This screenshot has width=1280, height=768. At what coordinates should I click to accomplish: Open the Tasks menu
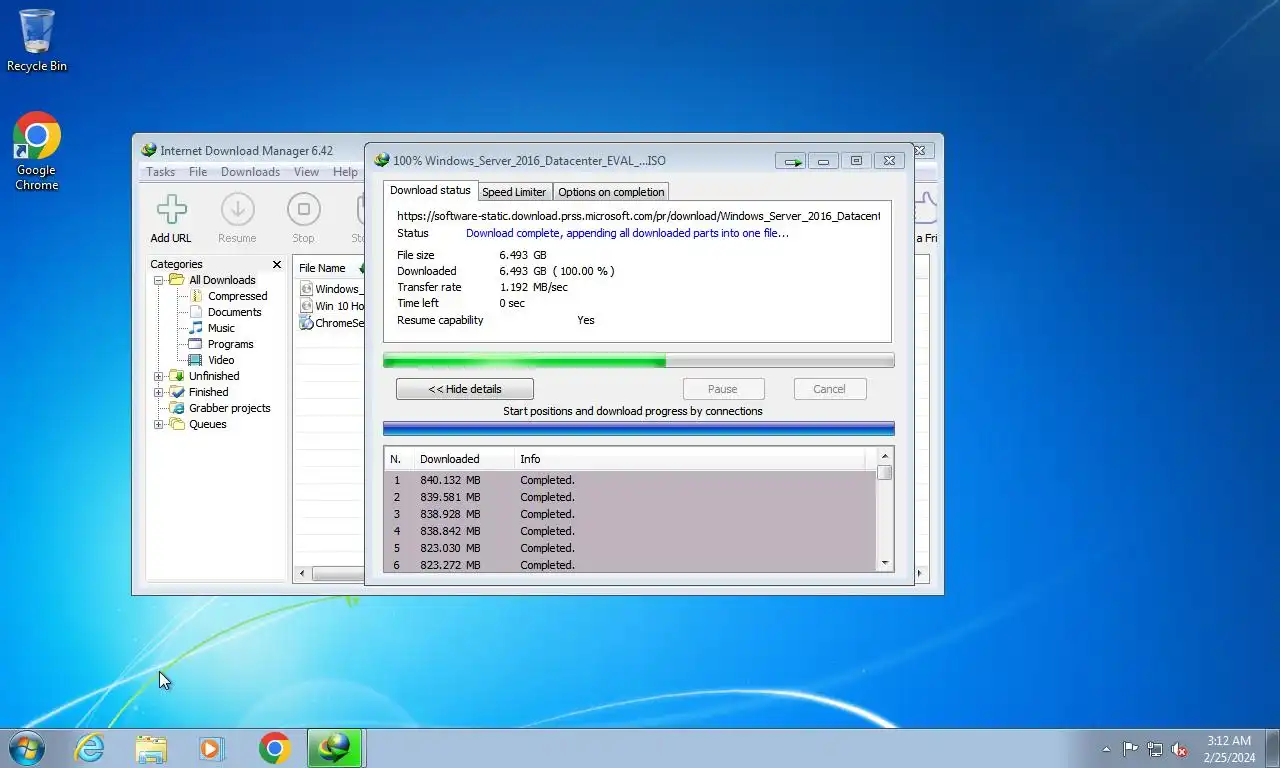point(160,172)
